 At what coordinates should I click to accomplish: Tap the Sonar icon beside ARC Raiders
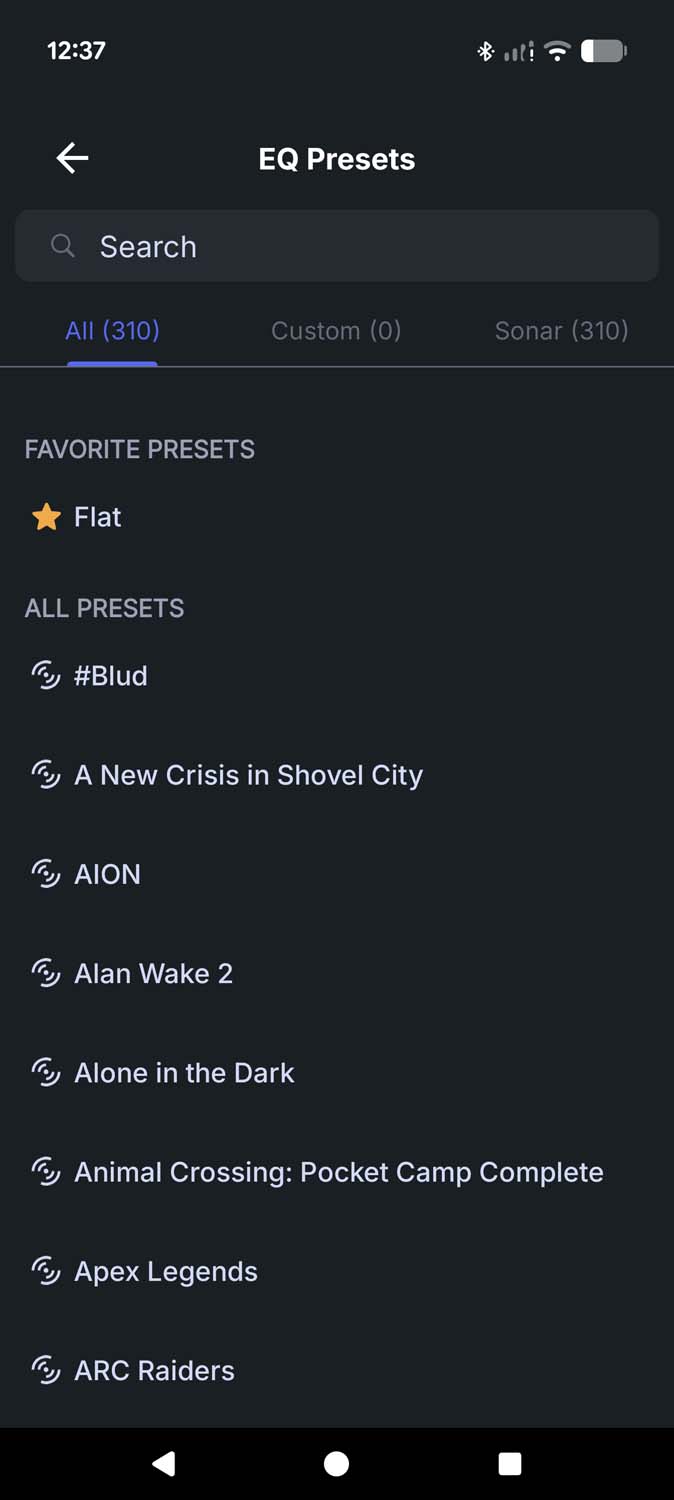tap(46, 1370)
